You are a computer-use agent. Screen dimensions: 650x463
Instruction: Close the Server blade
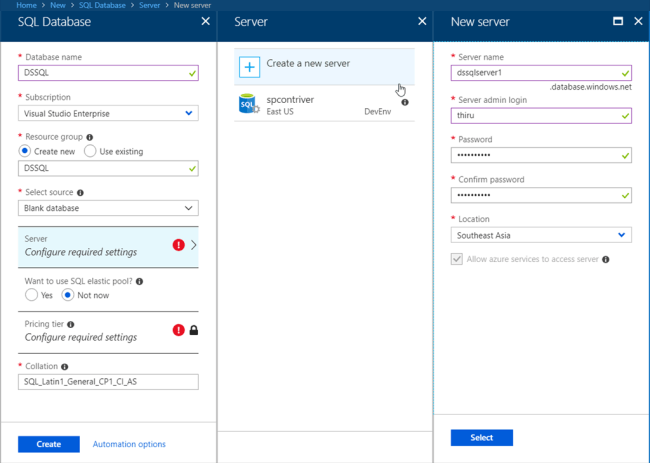point(422,21)
